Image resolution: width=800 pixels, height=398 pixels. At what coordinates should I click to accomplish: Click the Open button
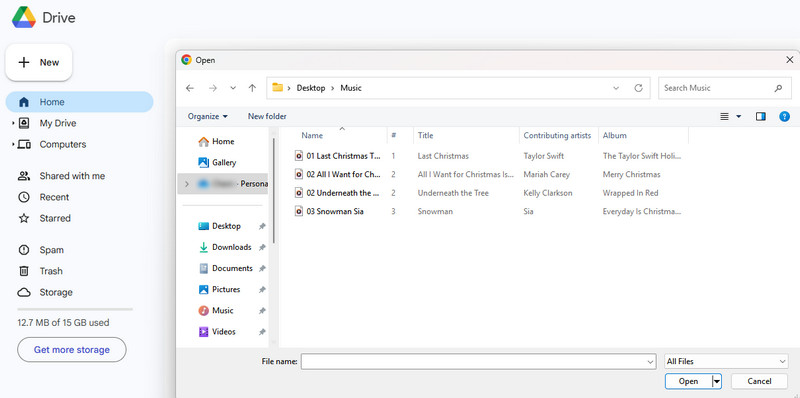(688, 381)
